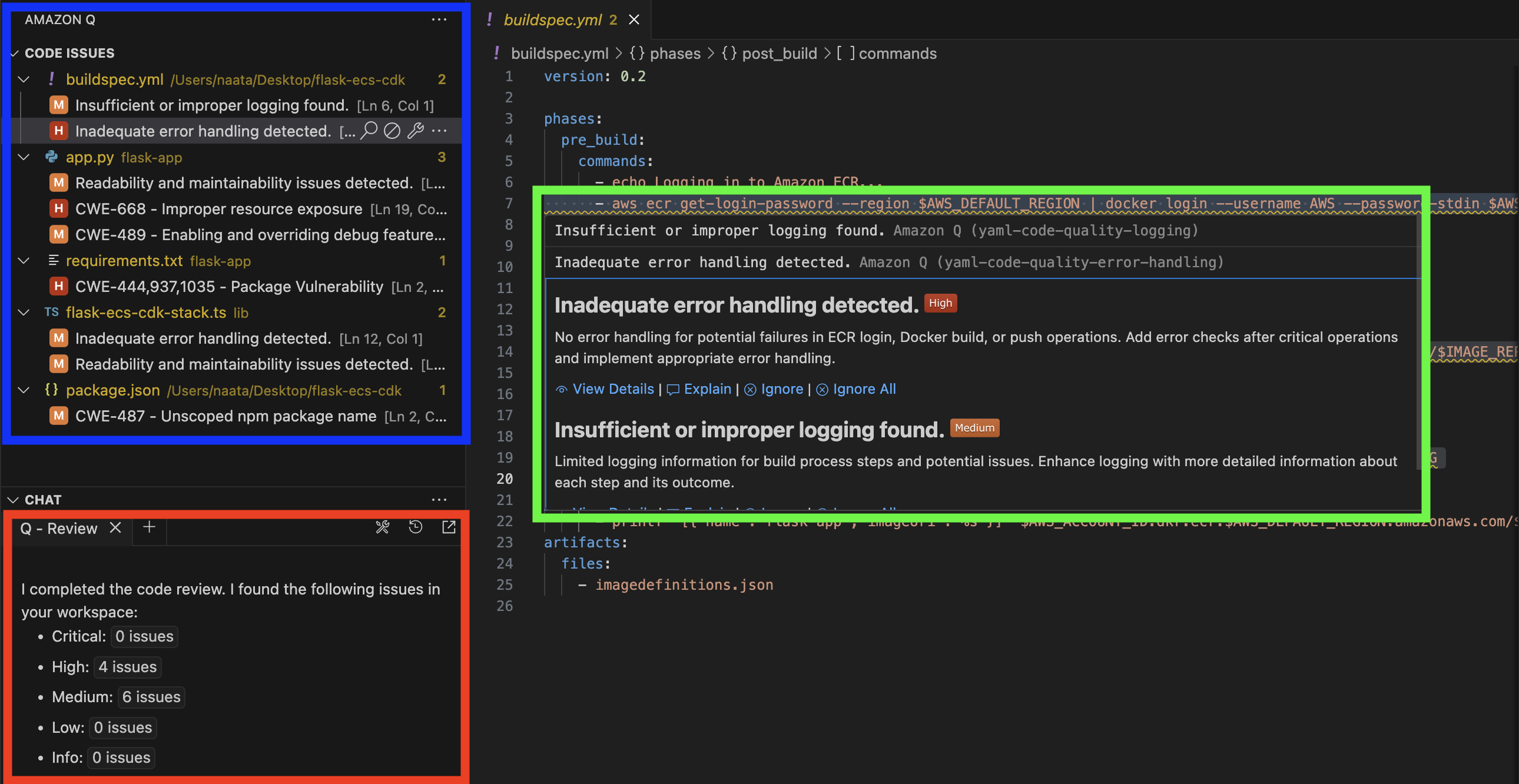Start a new chat with the plus icon
This screenshot has height=784, width=1519.
149,529
